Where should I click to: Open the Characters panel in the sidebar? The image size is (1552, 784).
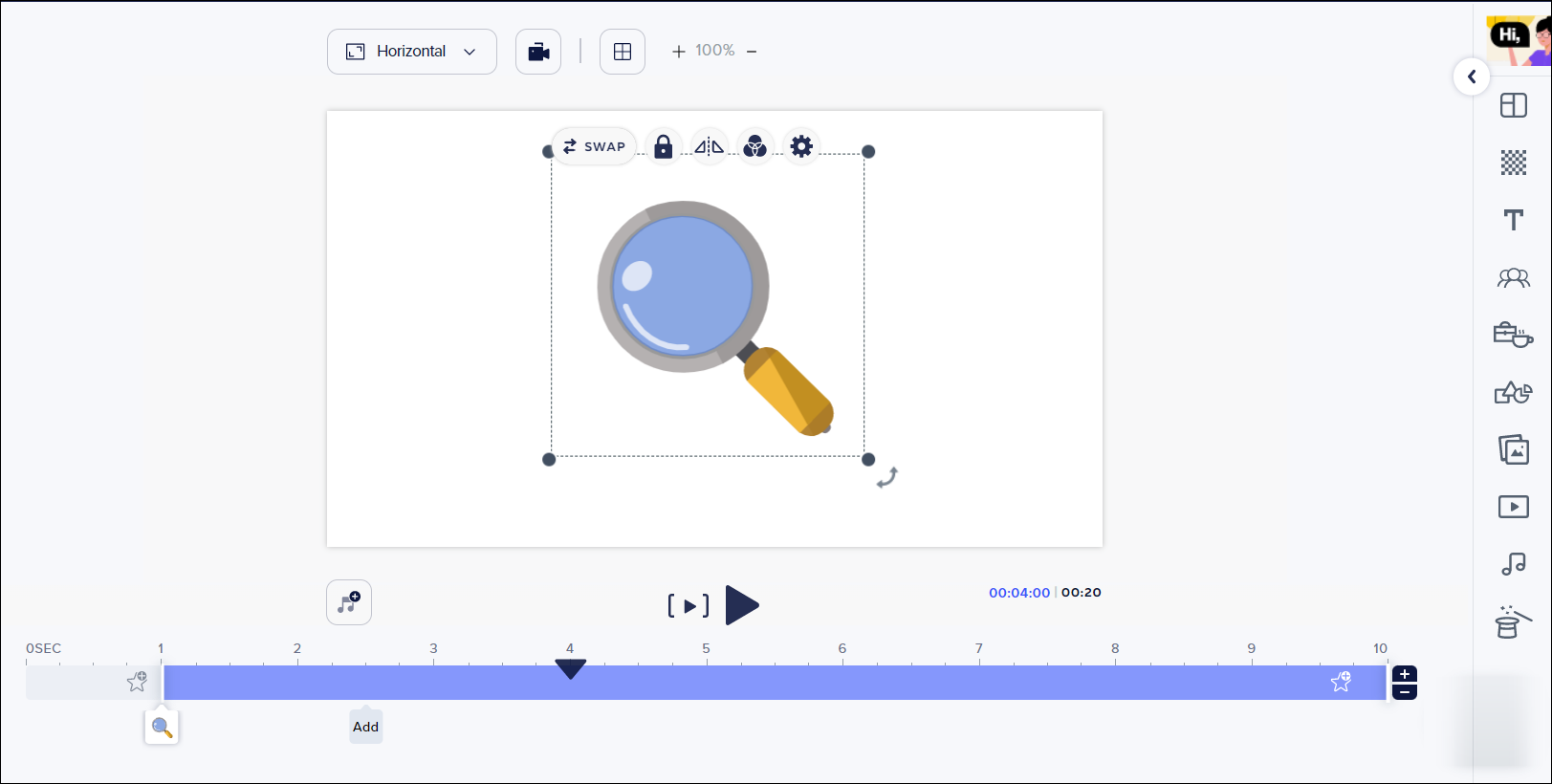click(x=1513, y=278)
